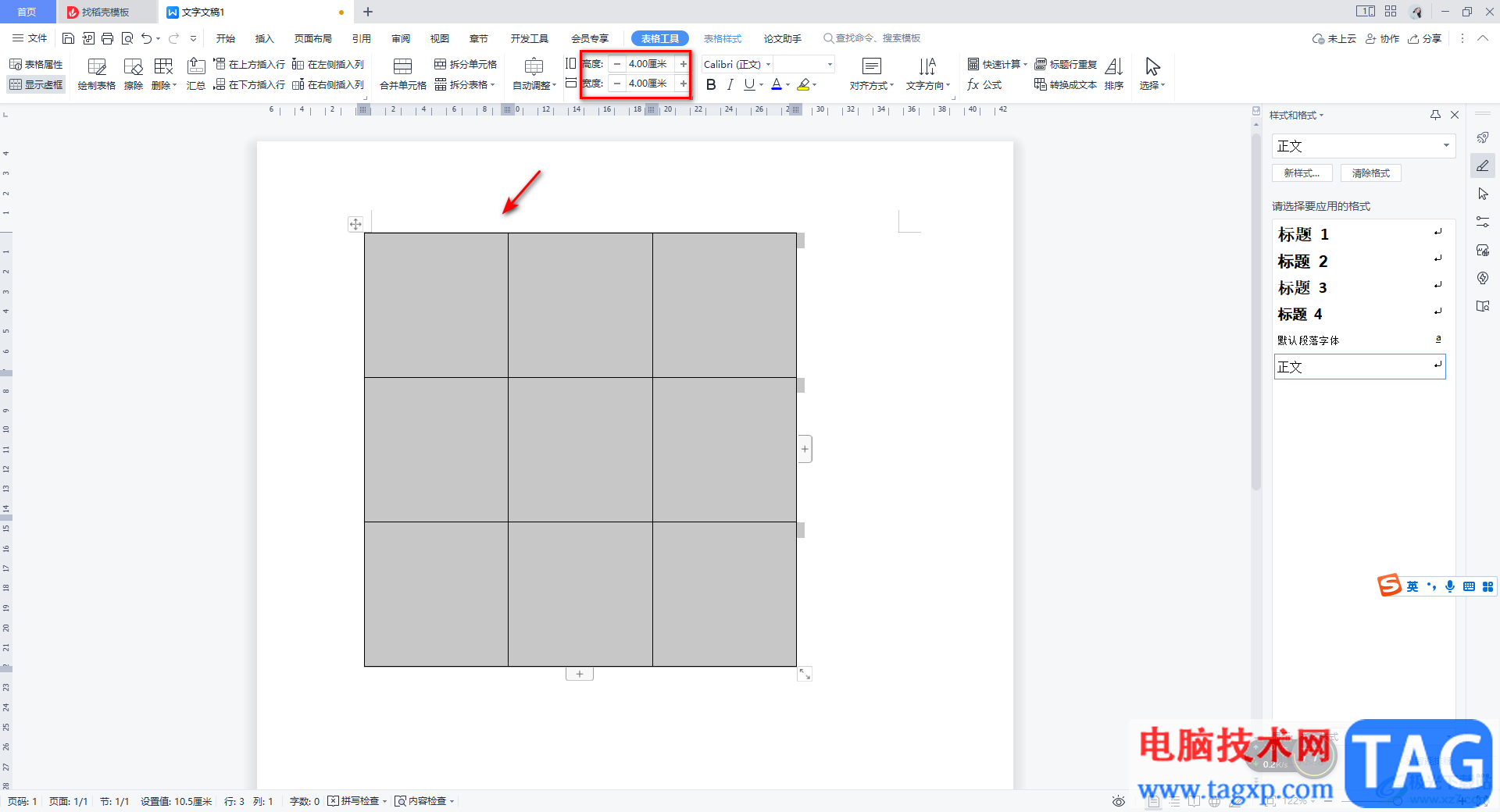Switch to the Review (审阅) tab

click(x=401, y=38)
